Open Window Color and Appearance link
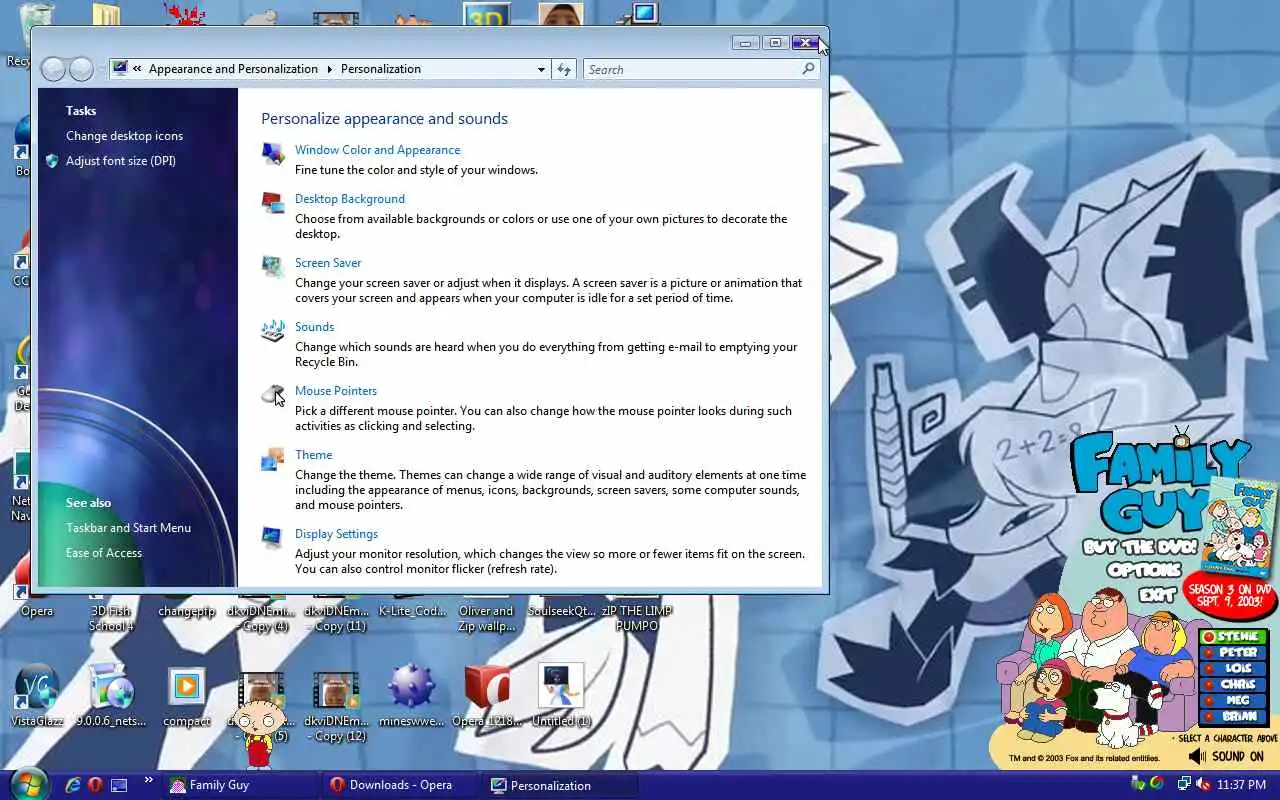Viewport: 1280px width, 800px height. 377,150
